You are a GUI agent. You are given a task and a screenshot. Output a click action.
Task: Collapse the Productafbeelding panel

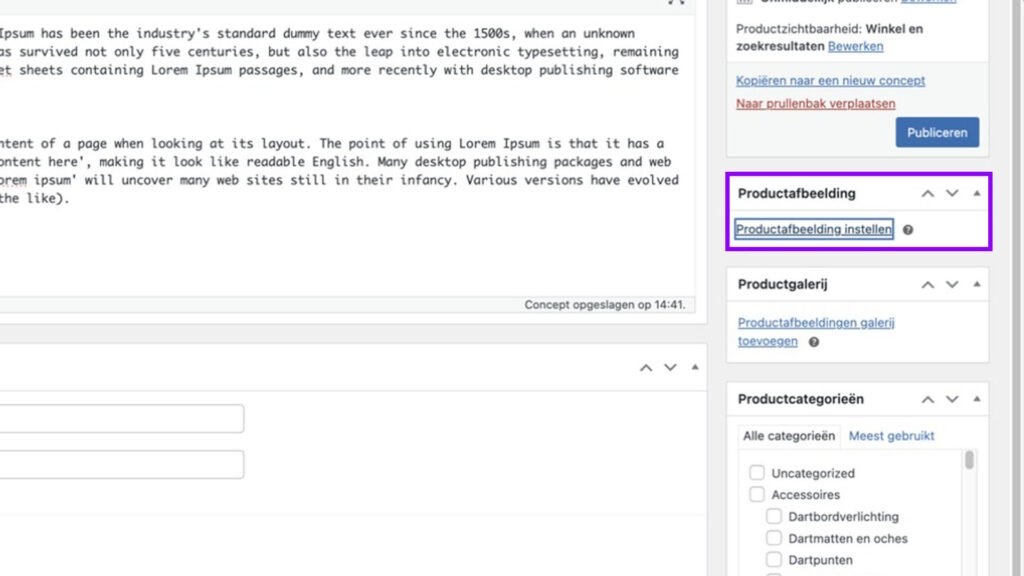coord(976,193)
